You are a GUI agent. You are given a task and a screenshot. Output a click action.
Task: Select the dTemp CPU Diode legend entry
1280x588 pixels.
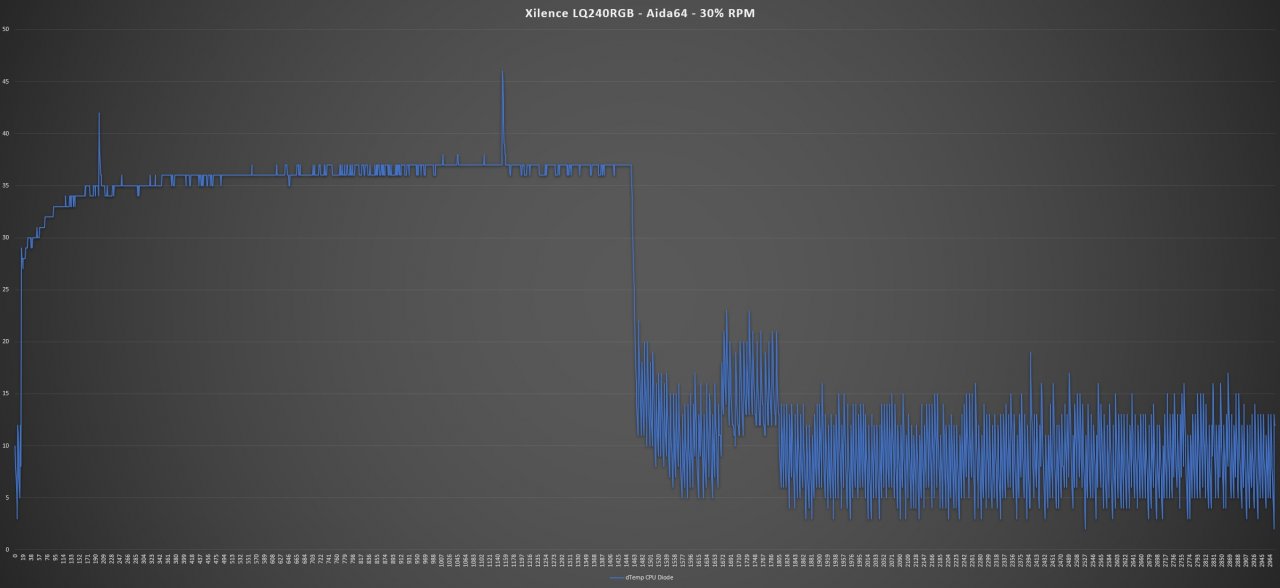coord(640,578)
